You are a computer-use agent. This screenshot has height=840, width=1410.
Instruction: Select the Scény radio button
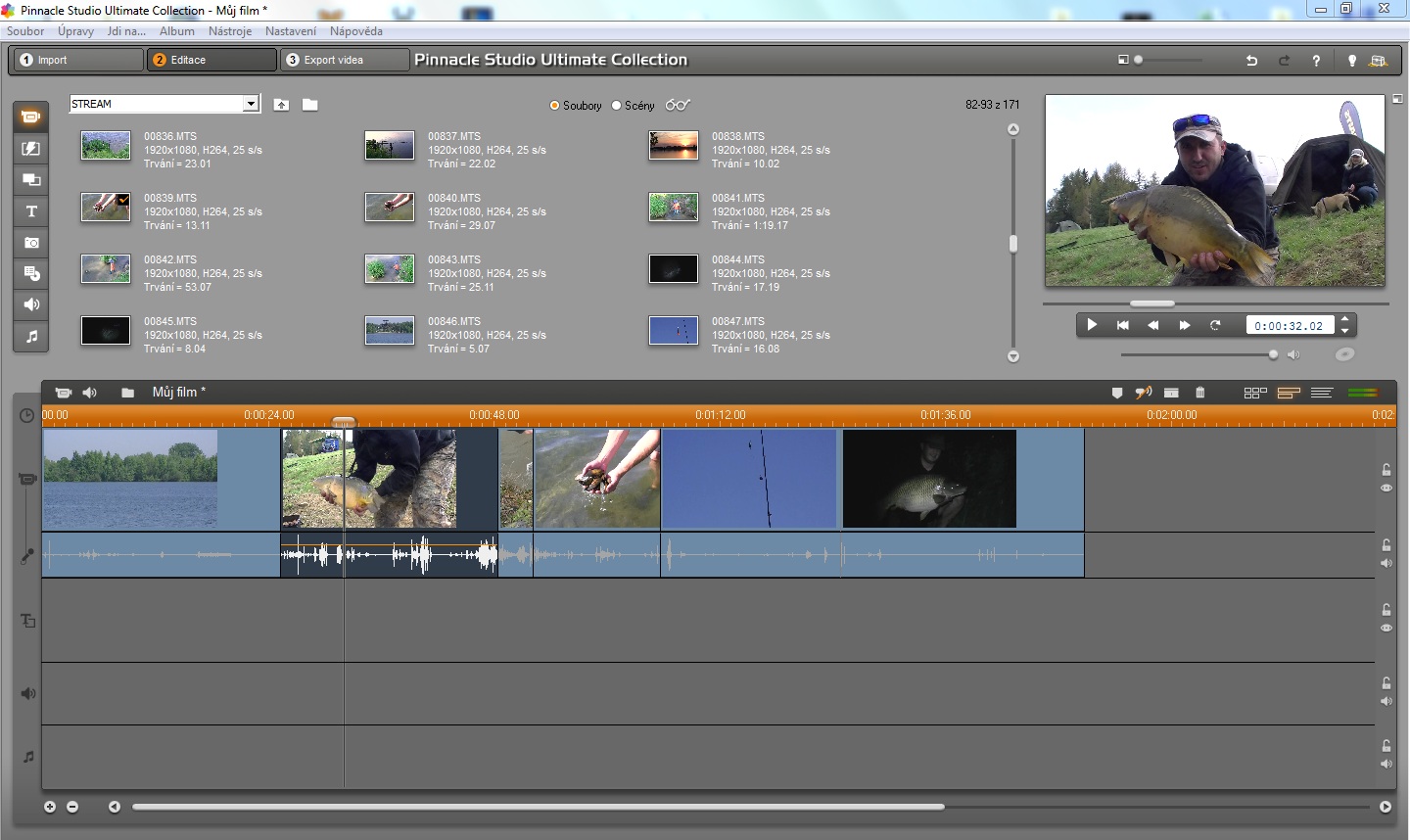616,106
